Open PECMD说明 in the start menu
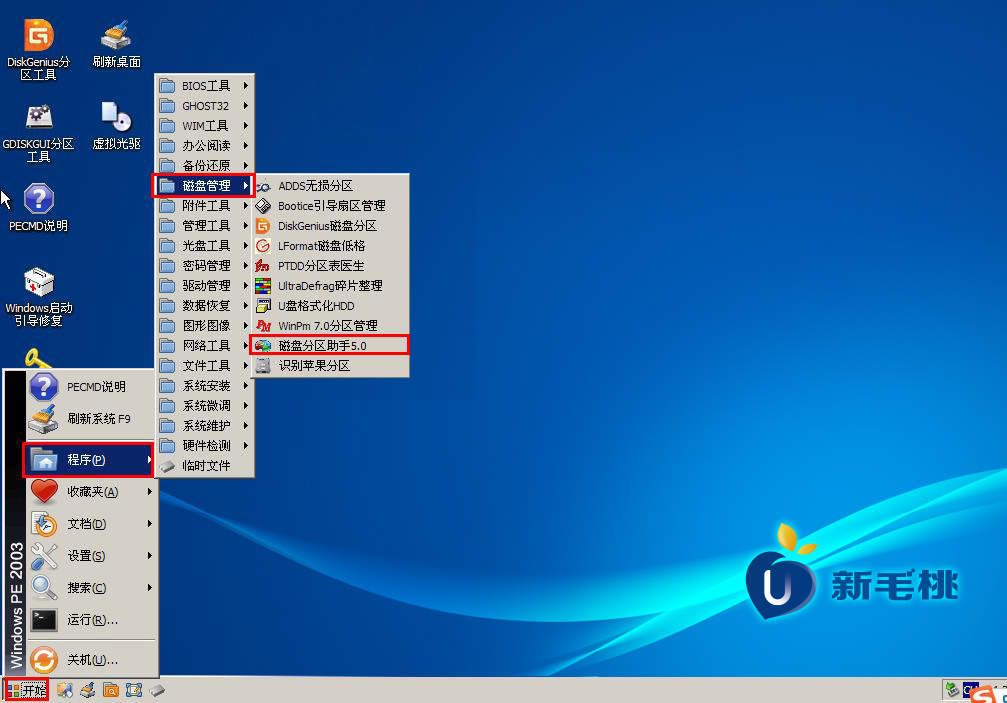The image size is (1007, 703). coord(91,386)
